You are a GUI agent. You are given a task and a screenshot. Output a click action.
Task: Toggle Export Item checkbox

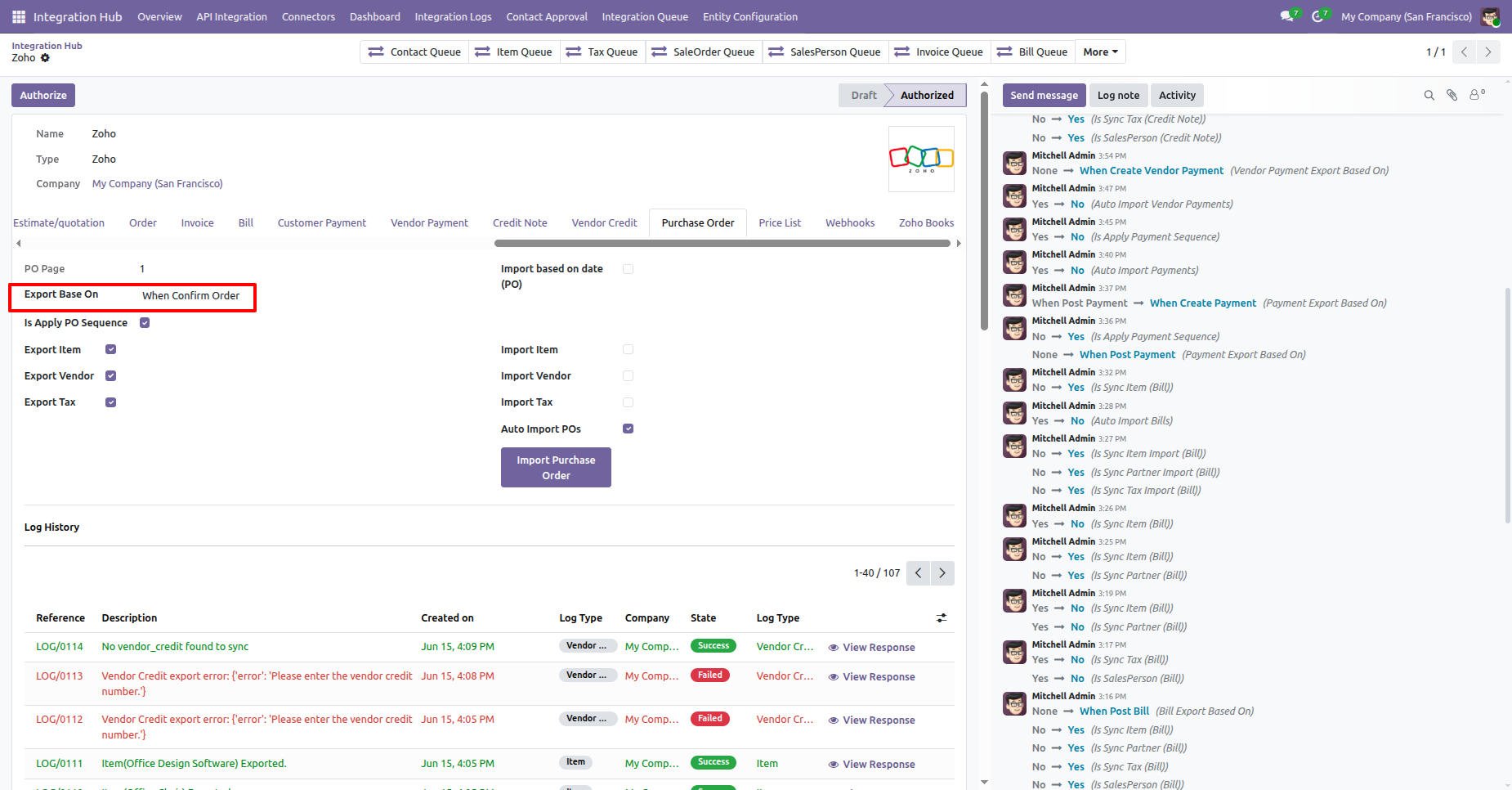click(111, 350)
